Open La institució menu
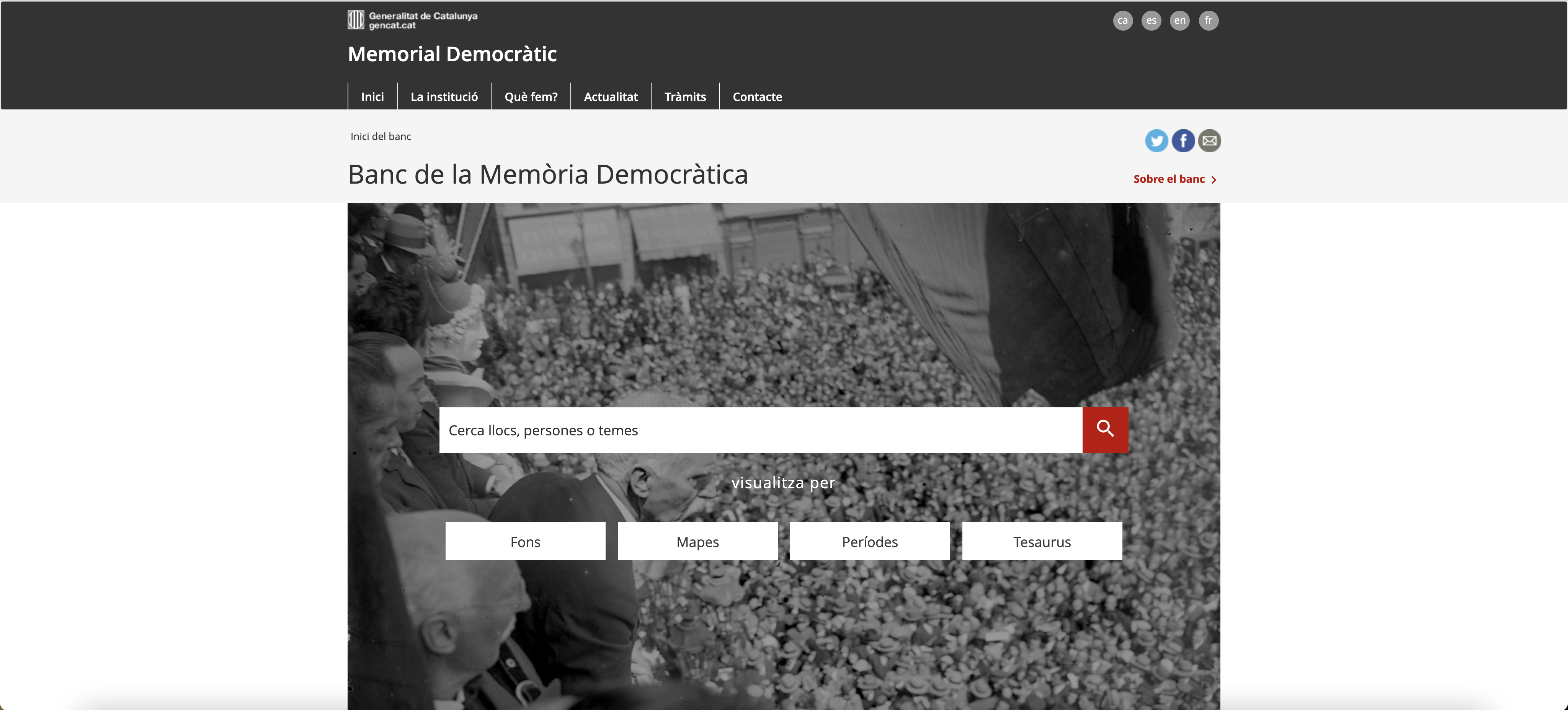1568x710 pixels. 444,96
